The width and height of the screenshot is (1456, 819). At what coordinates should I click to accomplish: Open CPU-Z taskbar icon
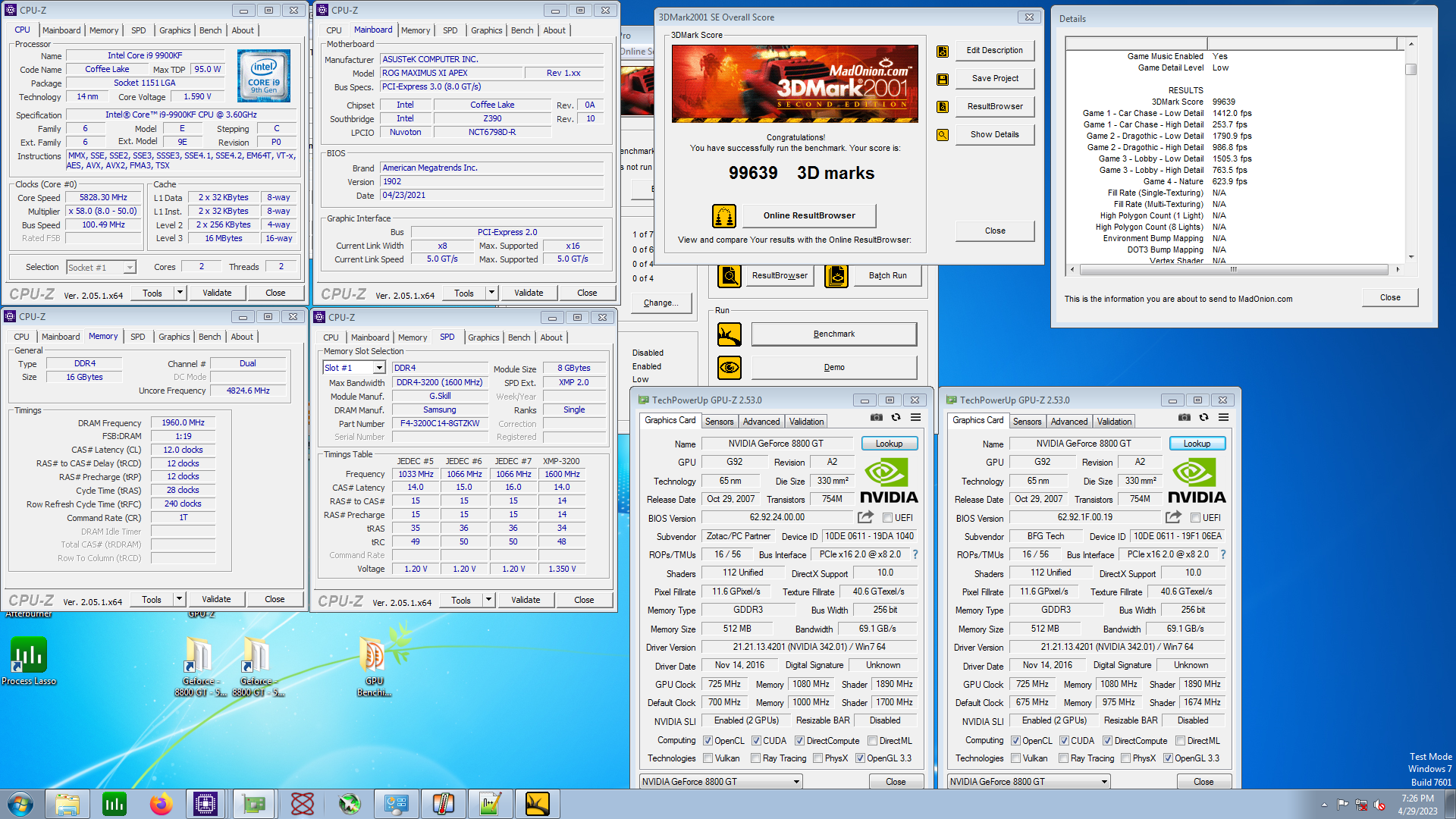(x=206, y=804)
